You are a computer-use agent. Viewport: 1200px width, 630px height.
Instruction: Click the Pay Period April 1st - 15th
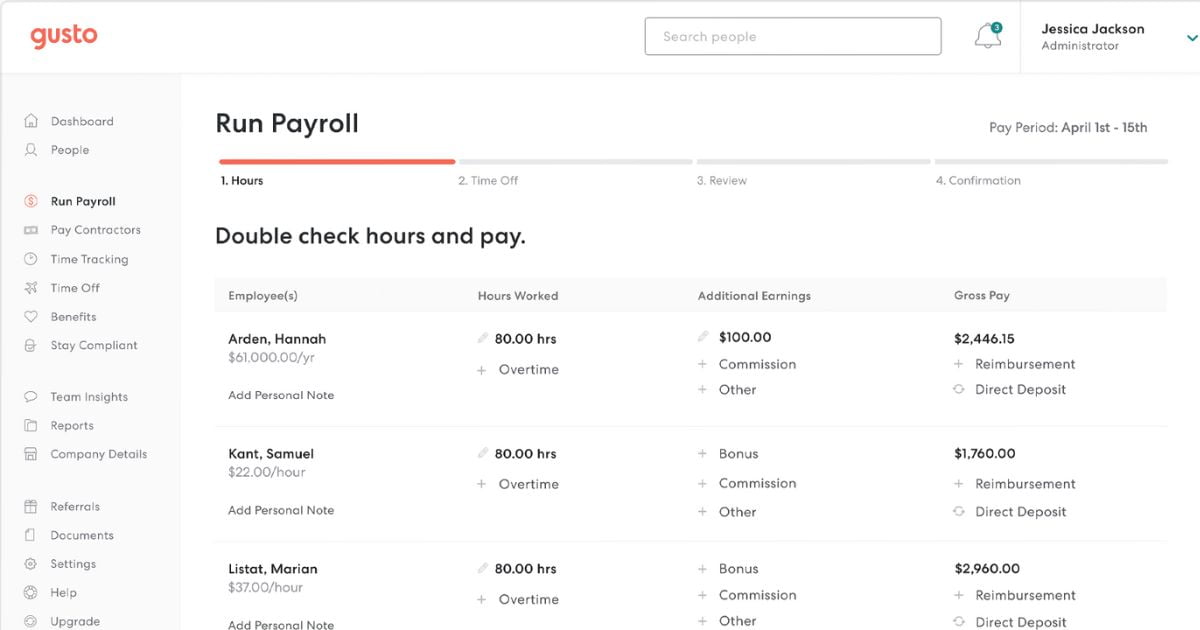(1068, 128)
